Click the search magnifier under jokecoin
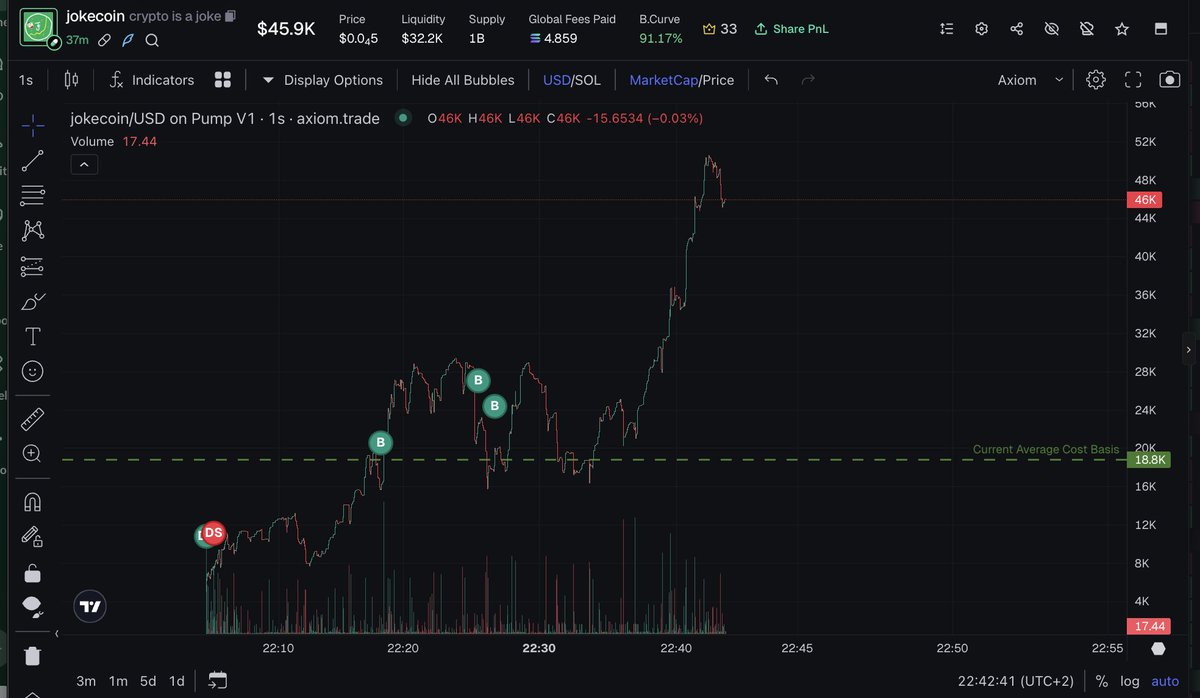Viewport: 1200px width, 698px height. click(152, 40)
